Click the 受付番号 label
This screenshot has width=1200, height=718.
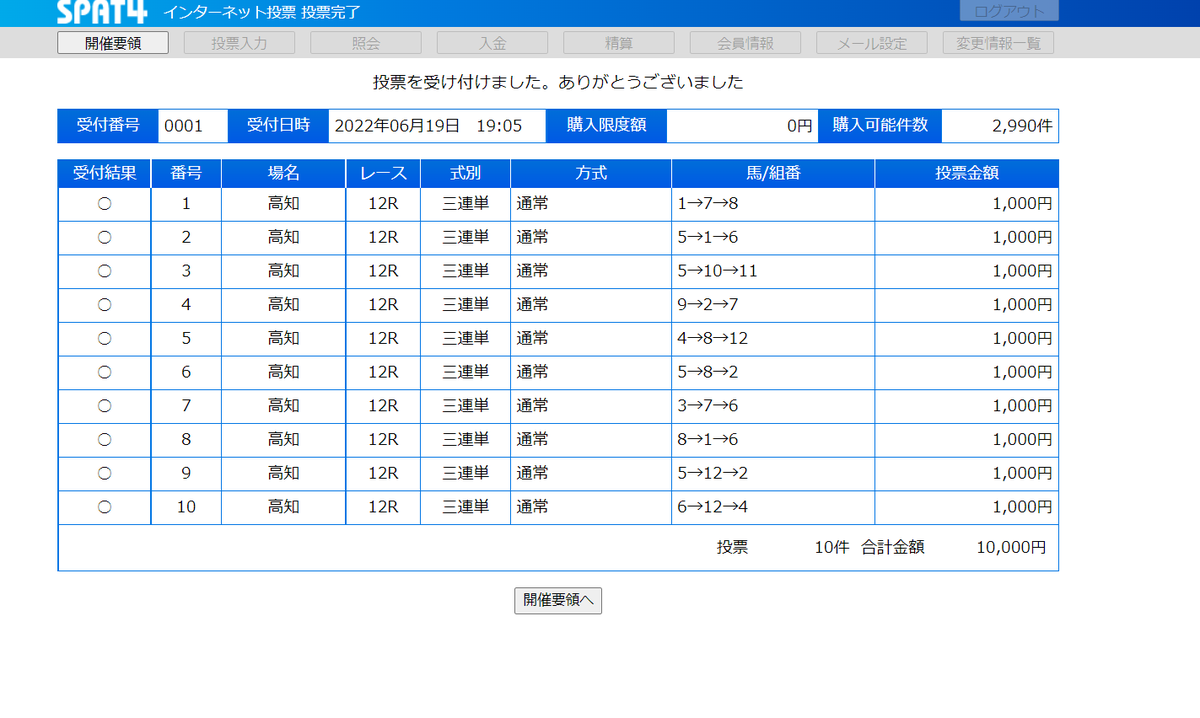(x=108, y=126)
